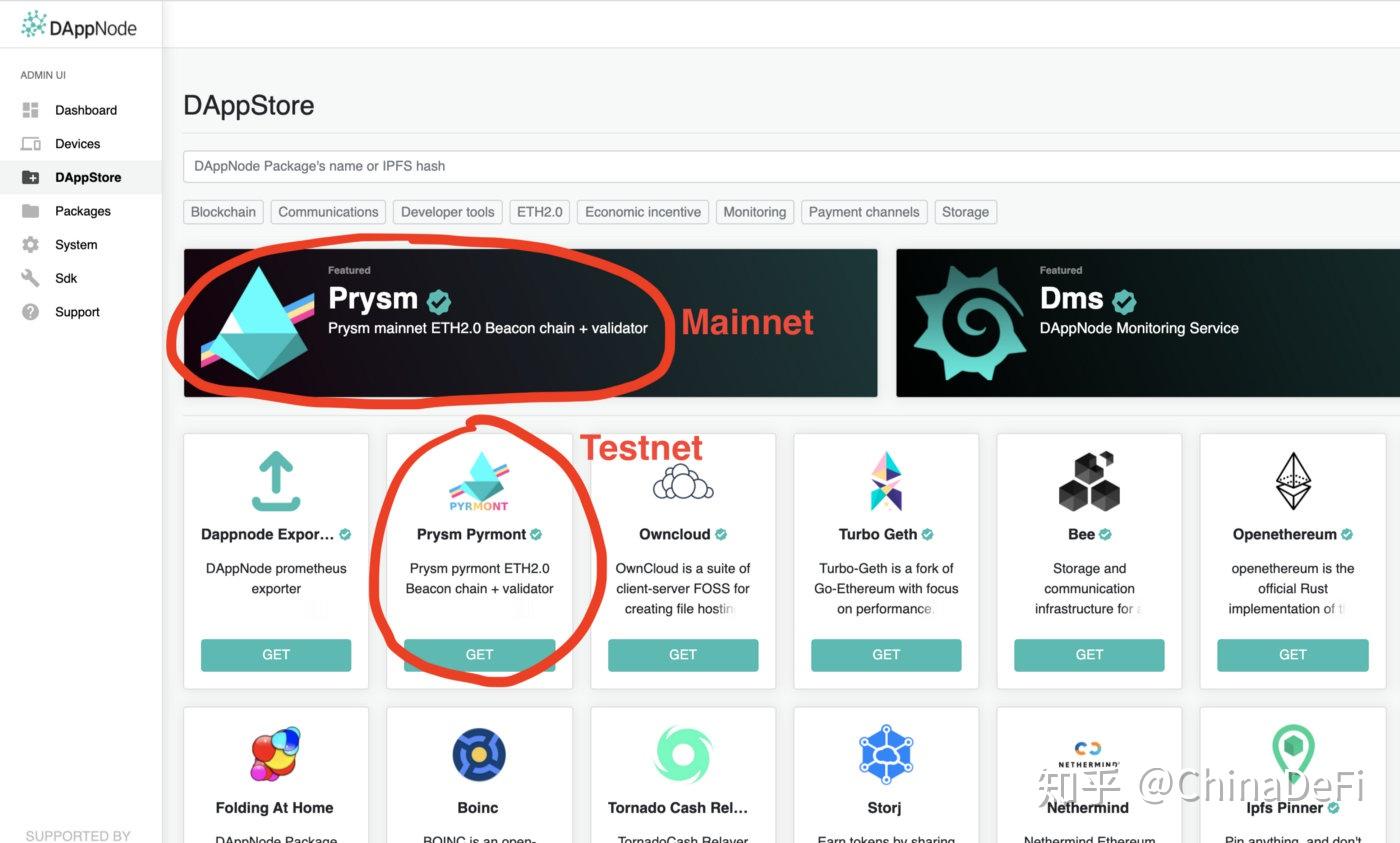The height and width of the screenshot is (843, 1400).
Task: Filter by Developer tools category
Action: click(x=448, y=212)
